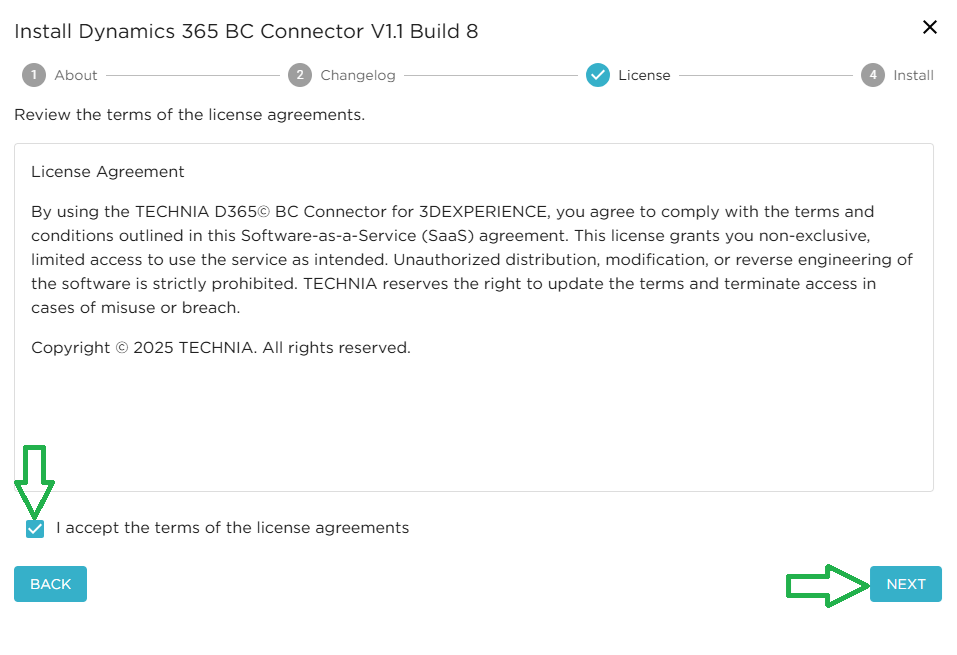Viewport: 957px width, 655px height.
Task: Click the 'I accept the terms' label text
Action: click(232, 528)
